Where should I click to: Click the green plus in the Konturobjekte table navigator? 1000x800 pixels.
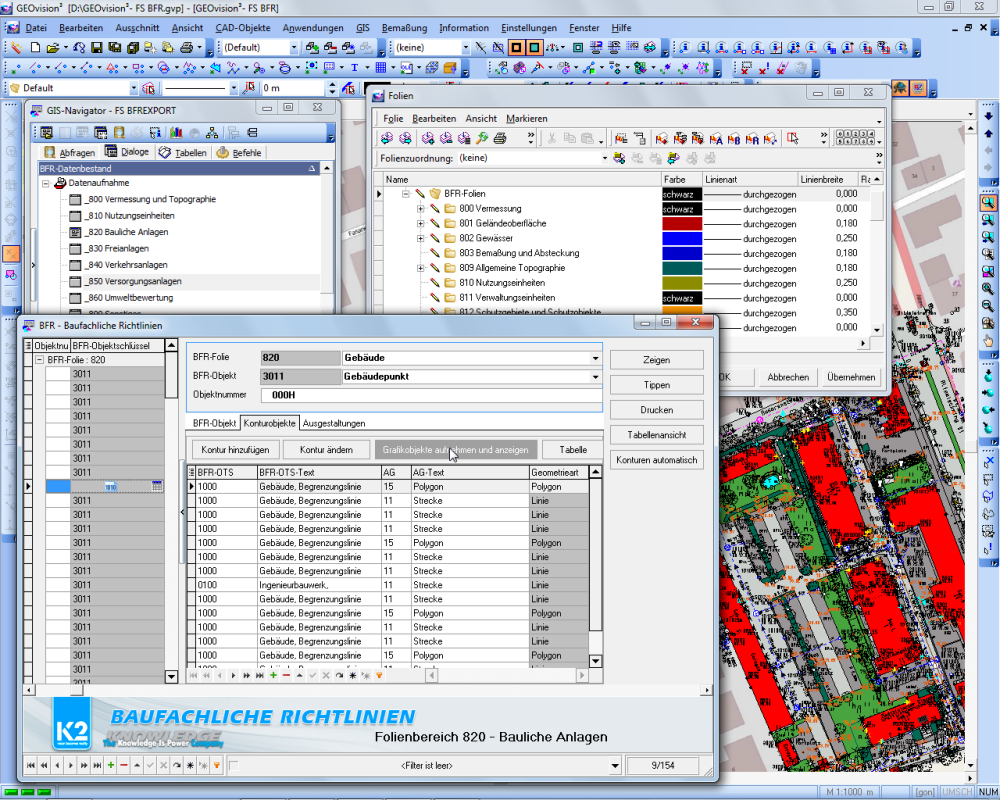click(x=273, y=675)
